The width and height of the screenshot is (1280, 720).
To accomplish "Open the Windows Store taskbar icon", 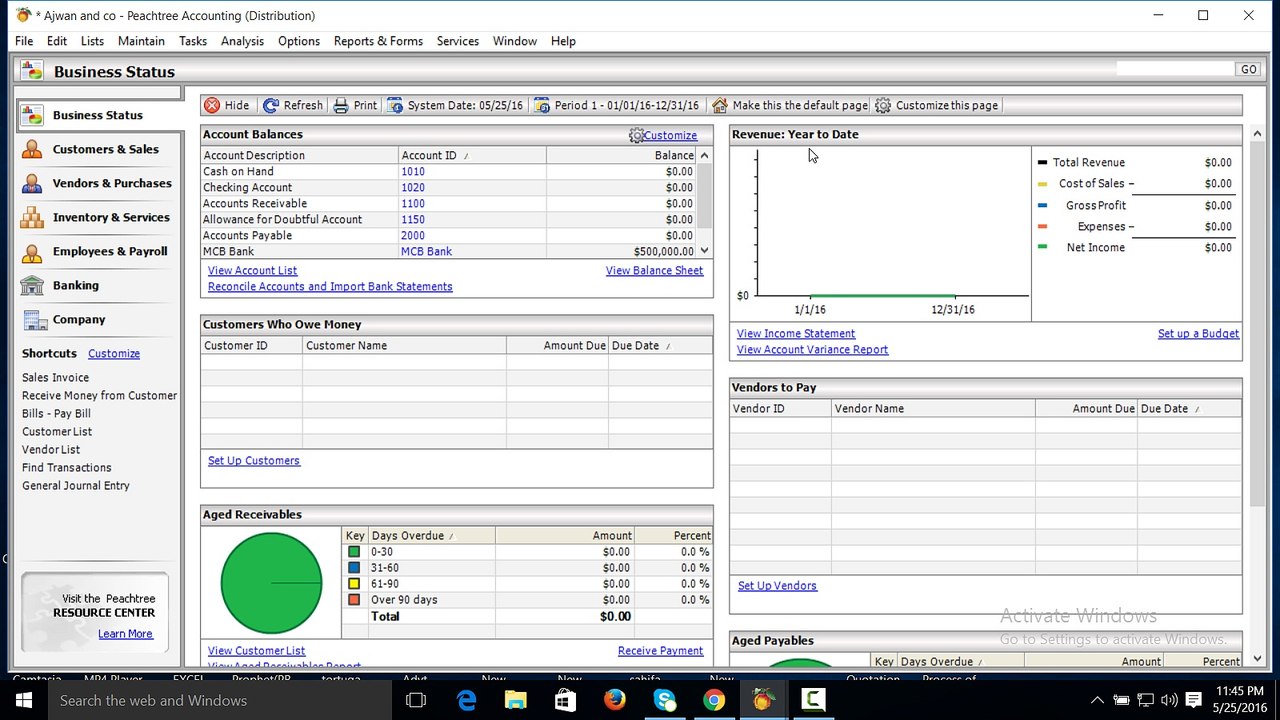I will [x=565, y=700].
